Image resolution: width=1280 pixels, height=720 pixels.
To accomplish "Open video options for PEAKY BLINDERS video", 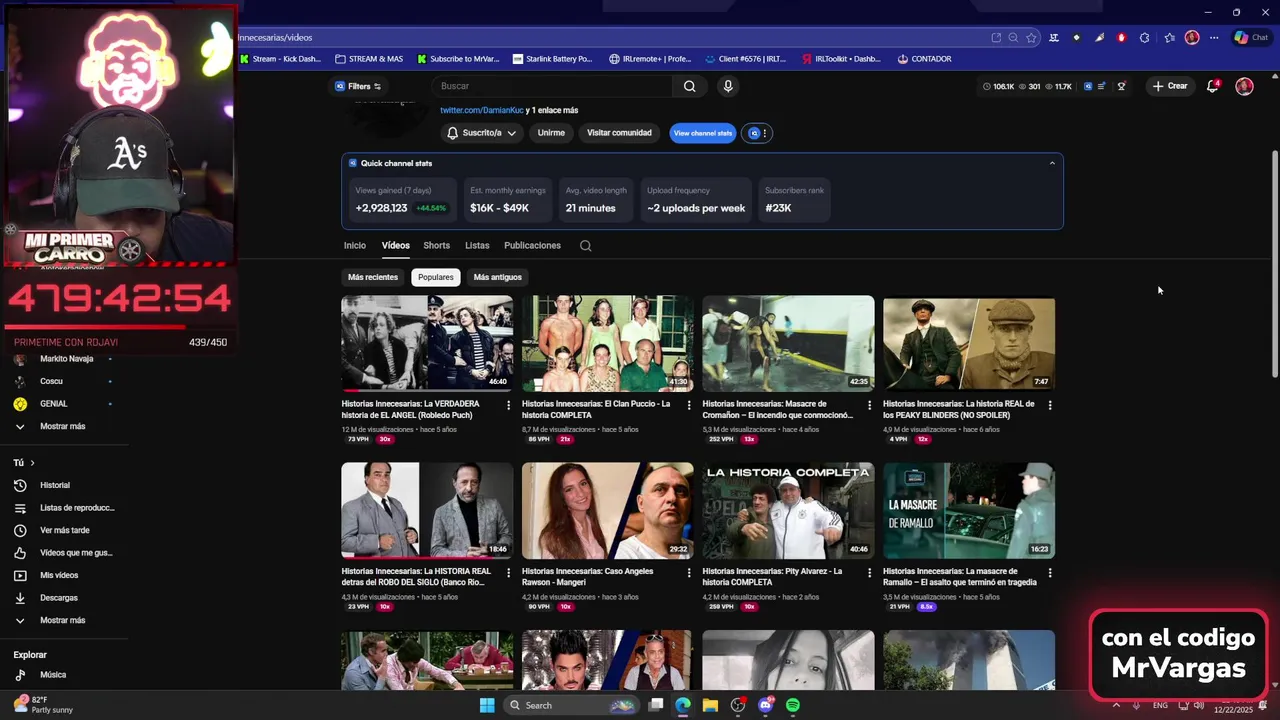I will click(x=1049, y=405).
